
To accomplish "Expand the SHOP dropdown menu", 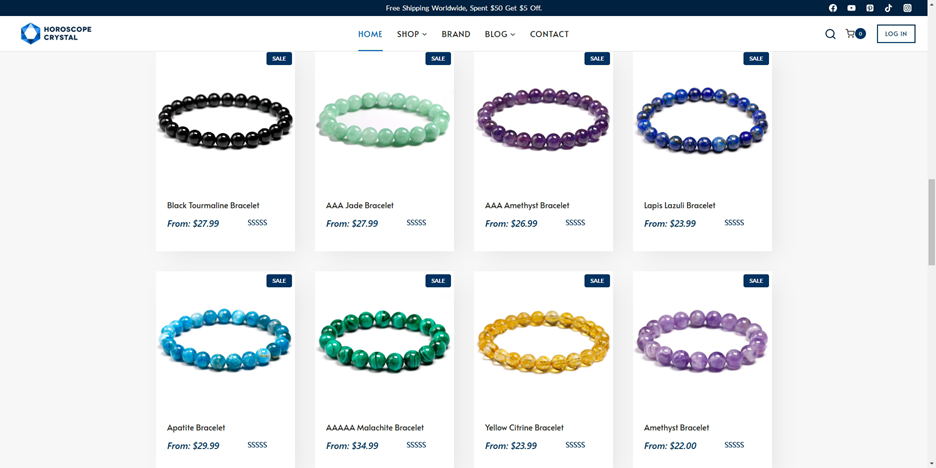I will coord(412,34).
